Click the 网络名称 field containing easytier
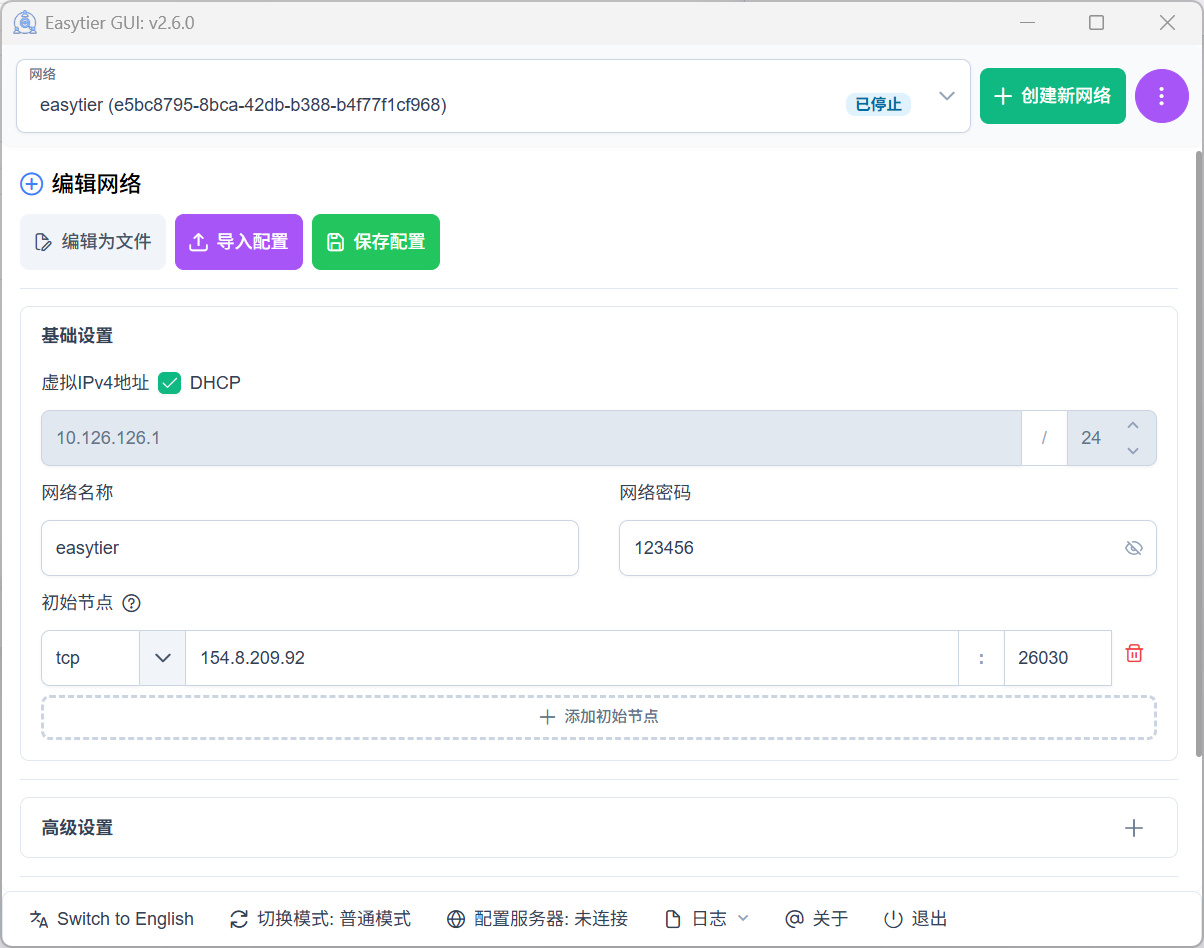 point(310,548)
